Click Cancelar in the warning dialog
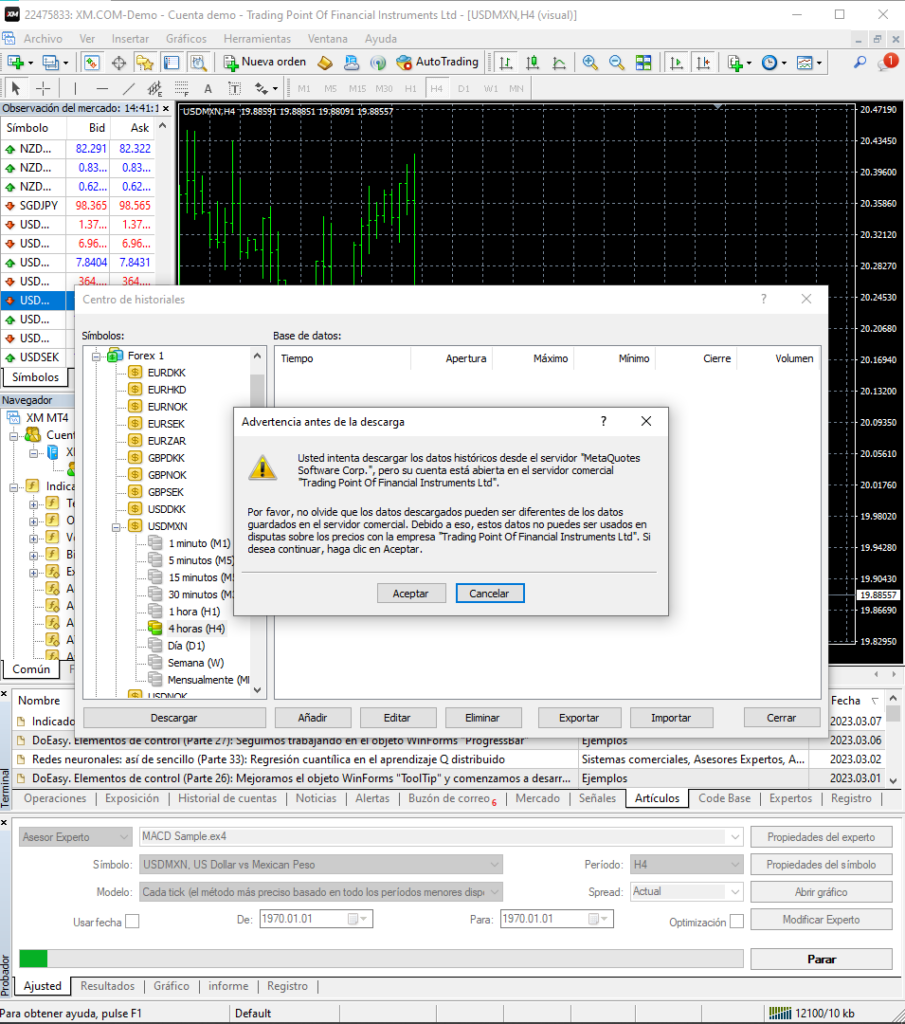905x1024 pixels. pos(490,593)
